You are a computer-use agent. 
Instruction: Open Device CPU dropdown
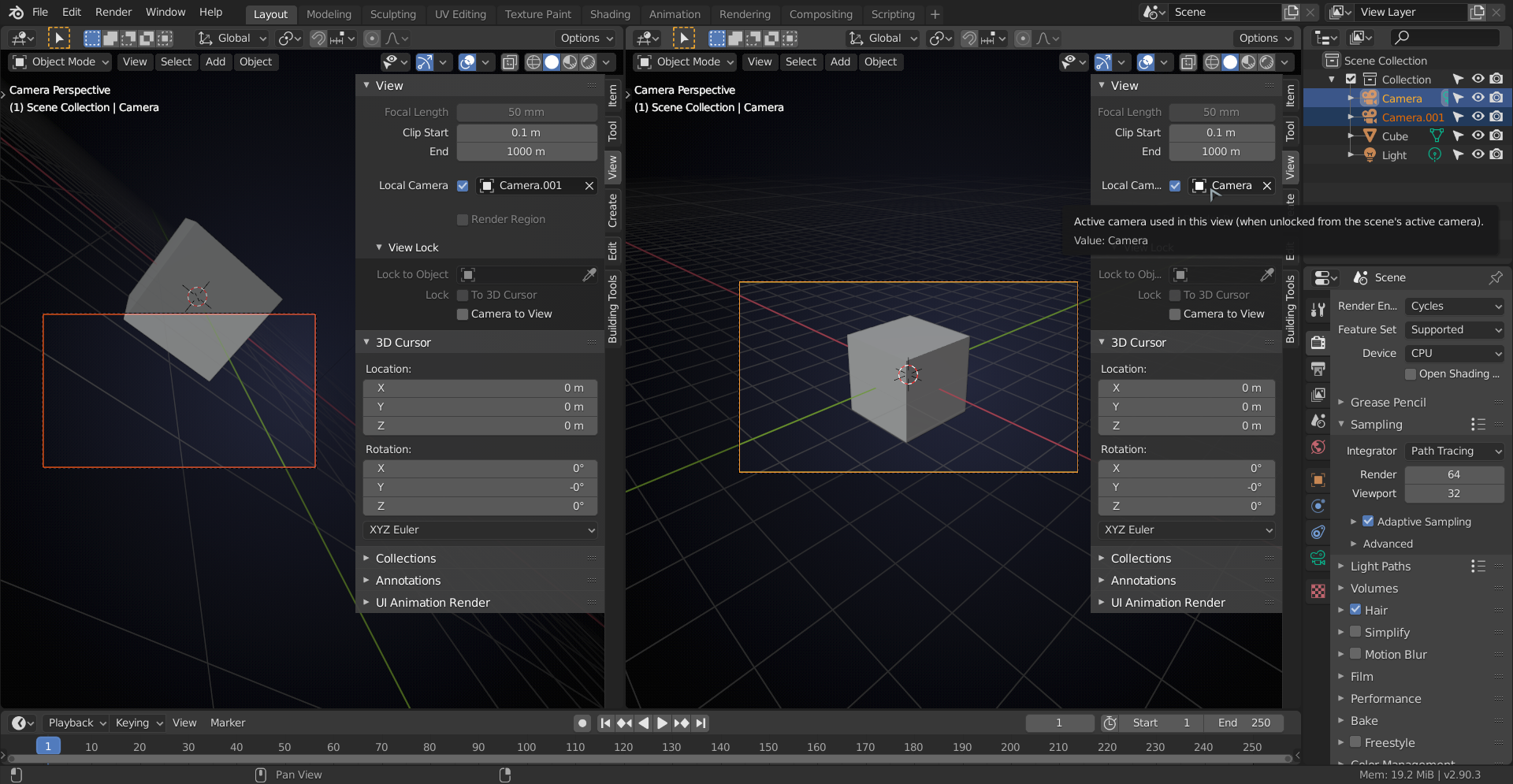point(1455,354)
